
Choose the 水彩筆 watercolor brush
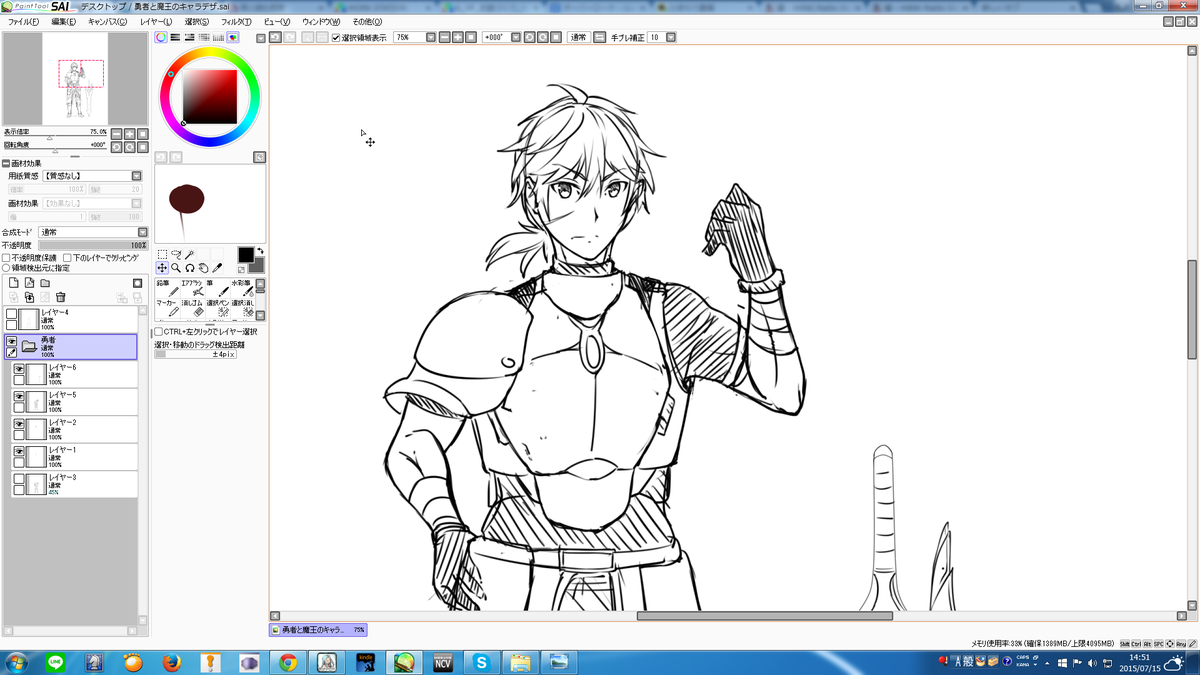(242, 288)
